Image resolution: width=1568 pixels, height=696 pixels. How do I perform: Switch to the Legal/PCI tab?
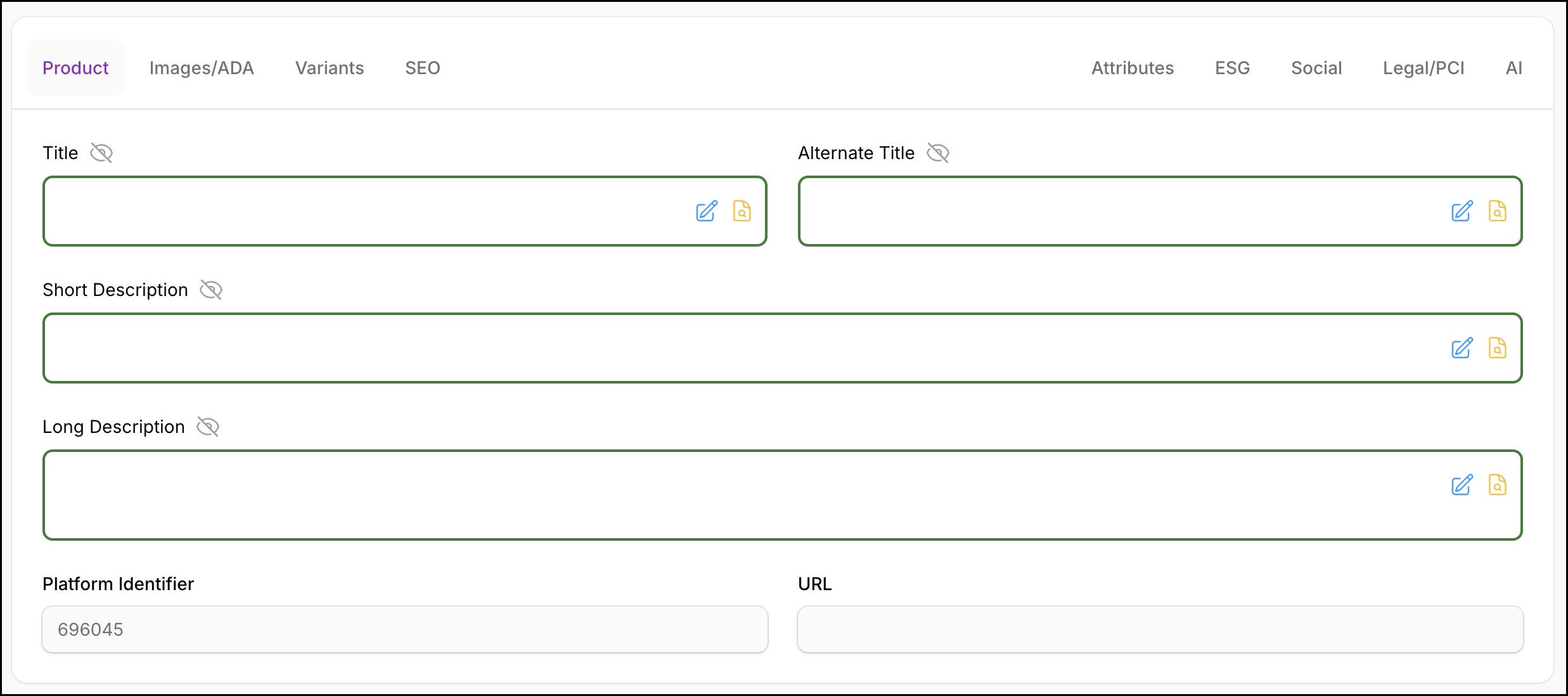pyautogui.click(x=1423, y=68)
